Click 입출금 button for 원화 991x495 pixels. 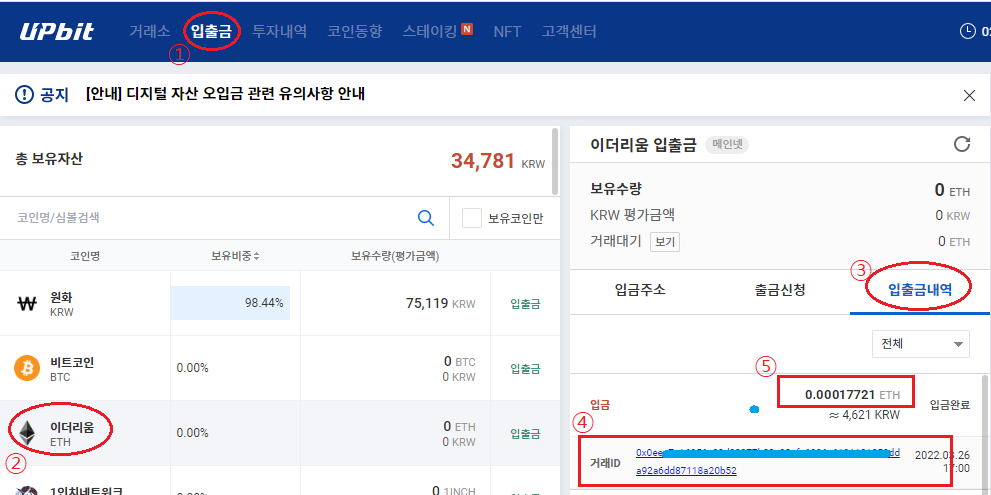pos(525,303)
